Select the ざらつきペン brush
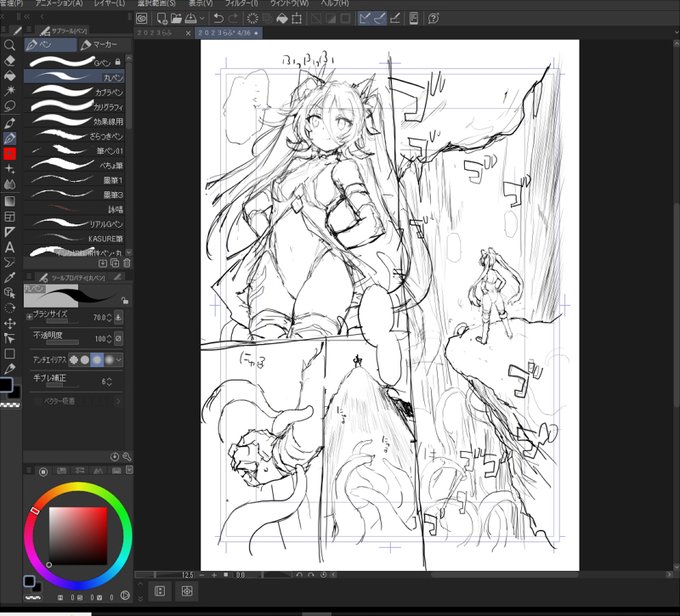The image size is (680, 616). point(74,136)
